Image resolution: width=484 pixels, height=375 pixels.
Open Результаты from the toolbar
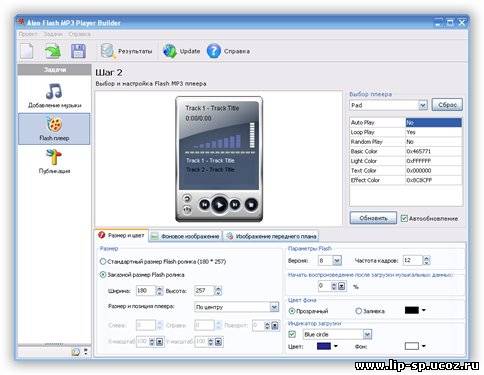click(x=127, y=51)
